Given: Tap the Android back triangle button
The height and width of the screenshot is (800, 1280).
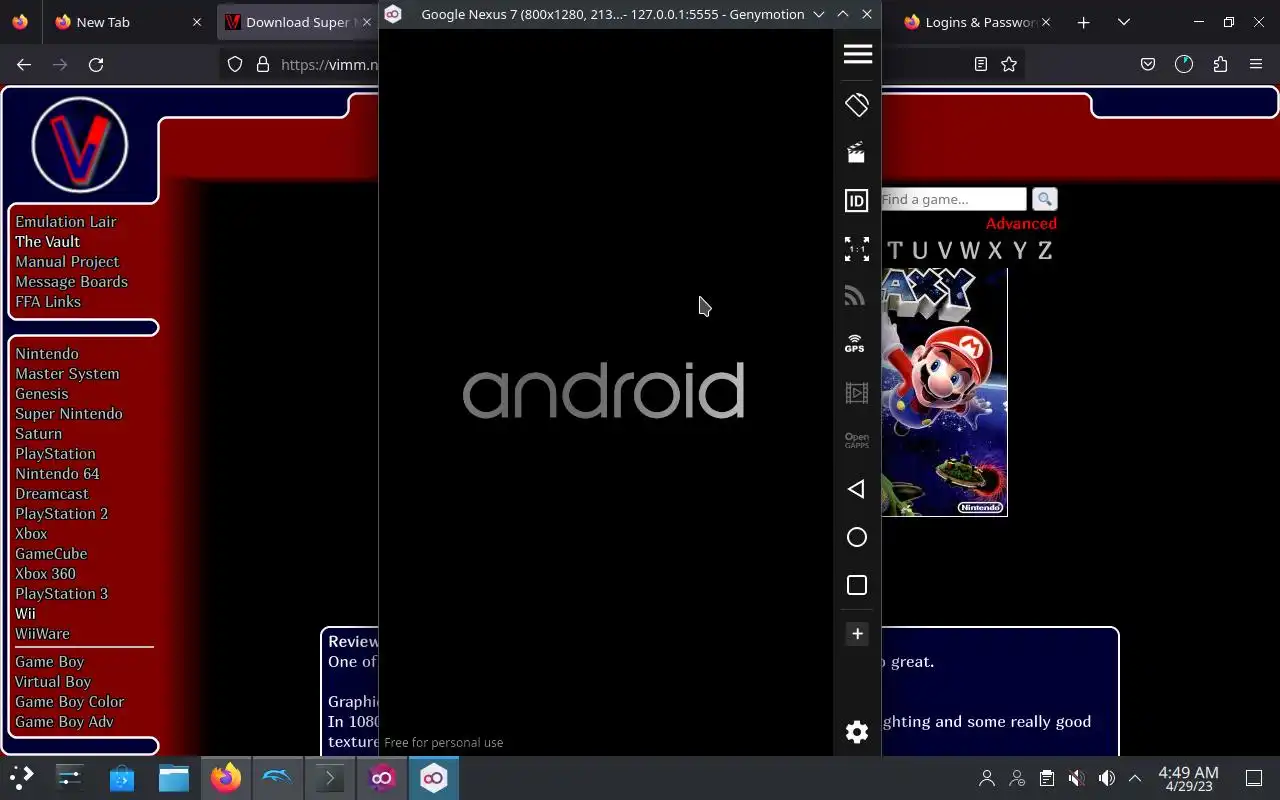Looking at the screenshot, I should pos(856,489).
